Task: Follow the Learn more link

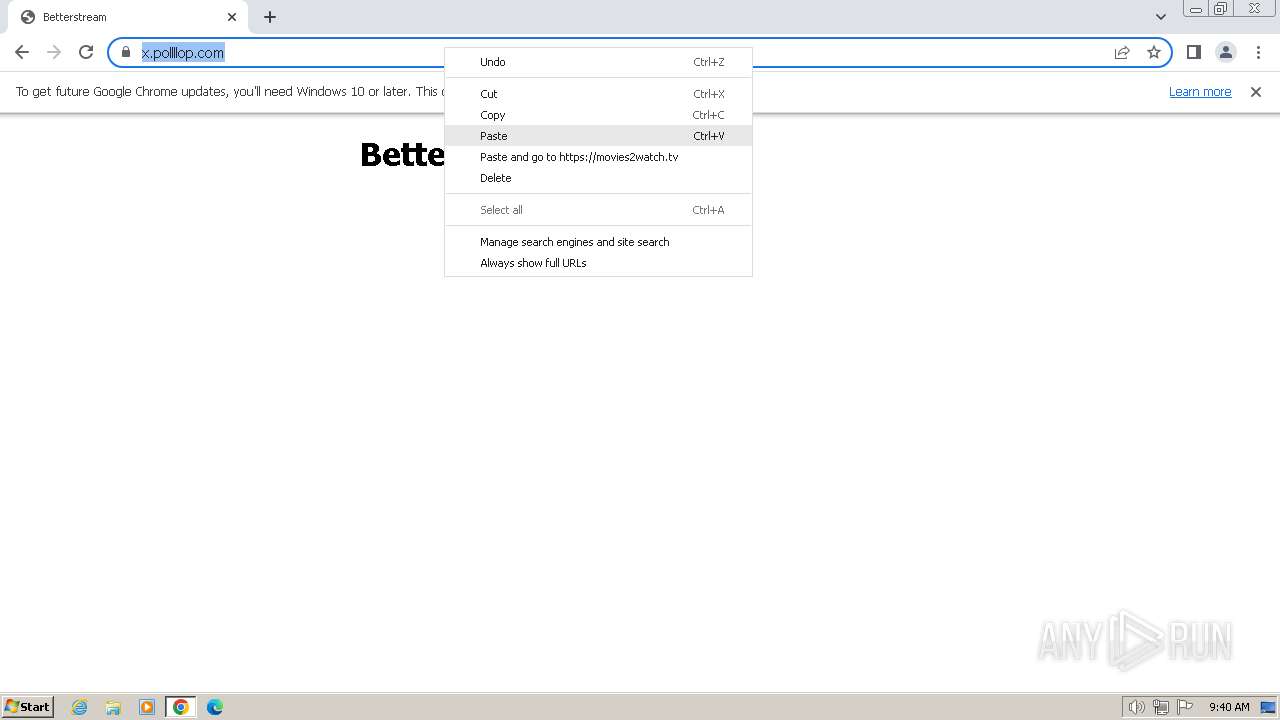Action: coord(1200,92)
